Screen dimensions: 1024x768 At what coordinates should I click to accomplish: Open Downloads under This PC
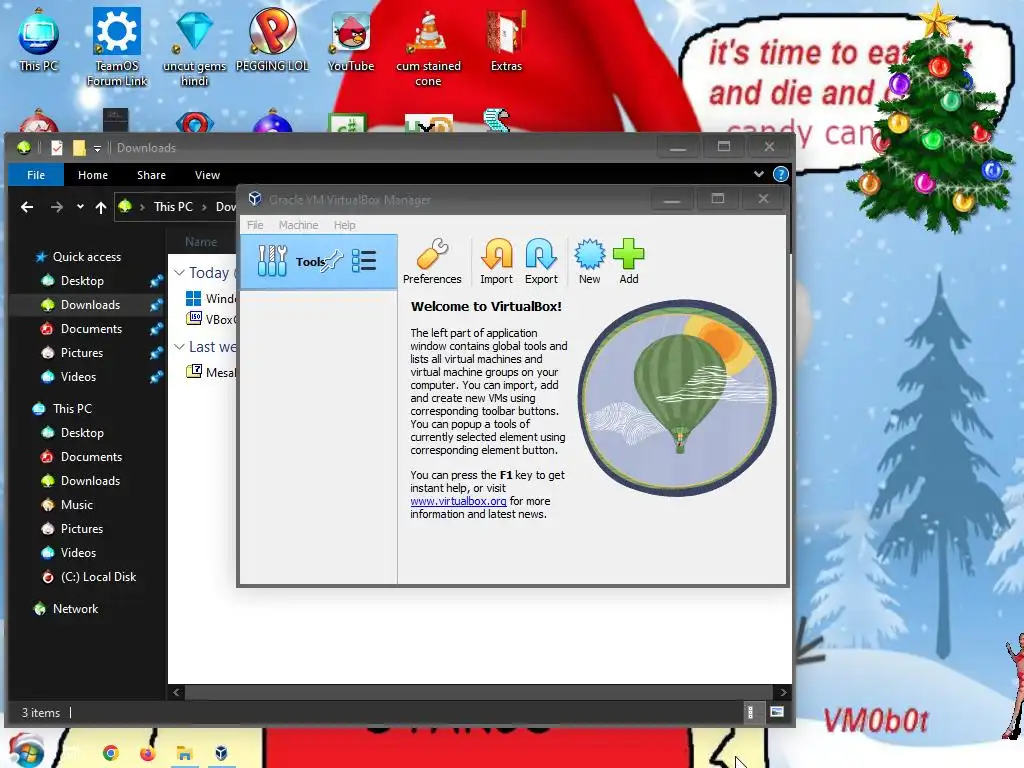point(90,481)
